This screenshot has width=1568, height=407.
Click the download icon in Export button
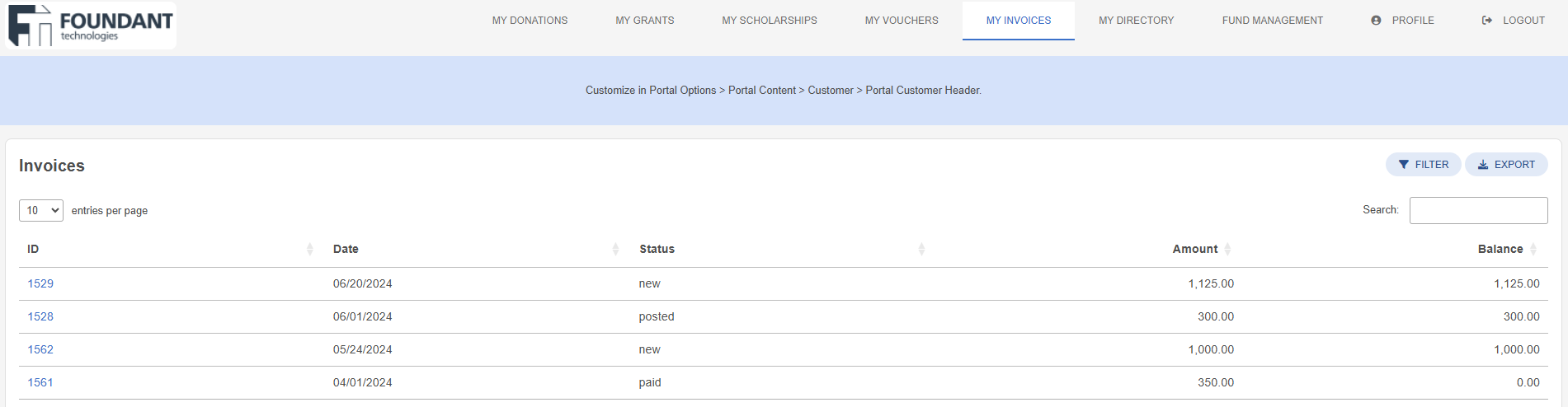[x=1483, y=165]
